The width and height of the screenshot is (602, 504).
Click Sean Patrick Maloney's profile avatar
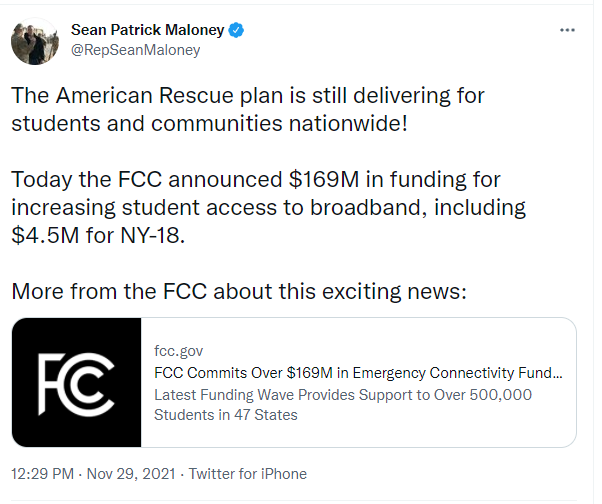(x=34, y=40)
